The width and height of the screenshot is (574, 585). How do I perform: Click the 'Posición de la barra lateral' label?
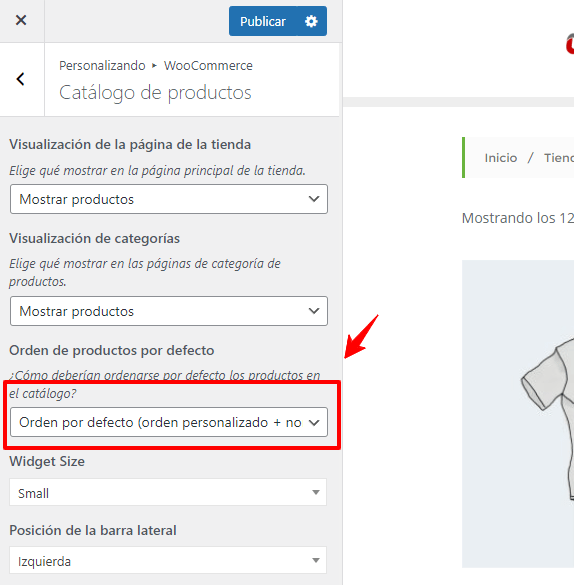tap(93, 530)
